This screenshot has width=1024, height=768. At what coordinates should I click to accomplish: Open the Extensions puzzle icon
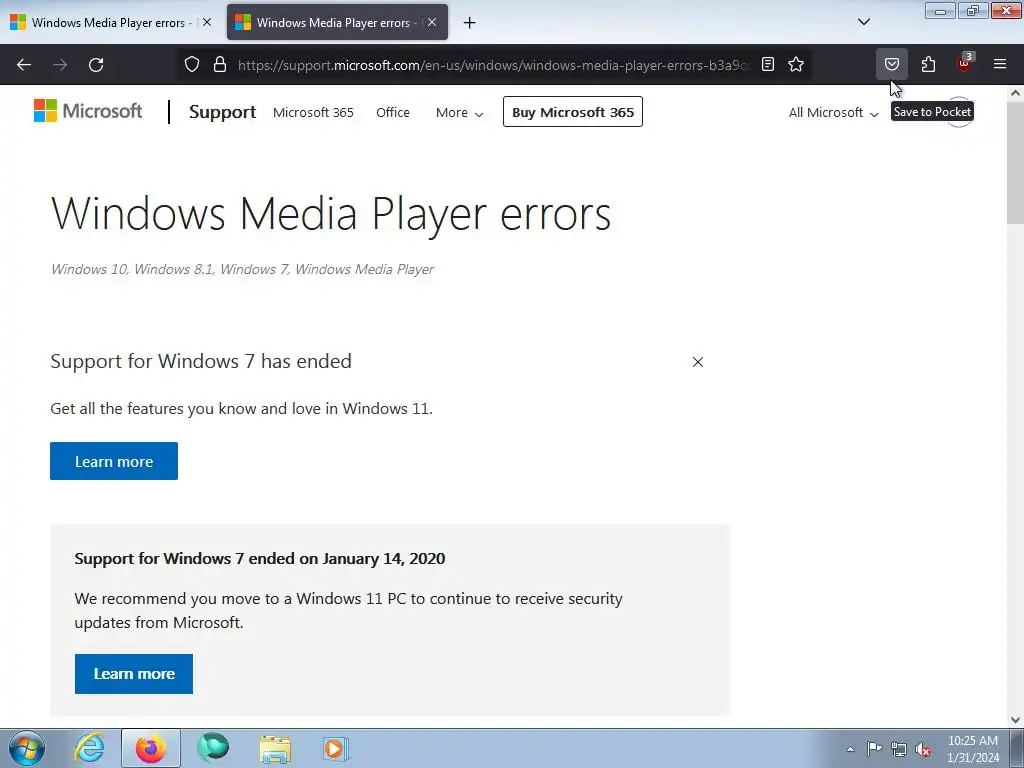[928, 65]
